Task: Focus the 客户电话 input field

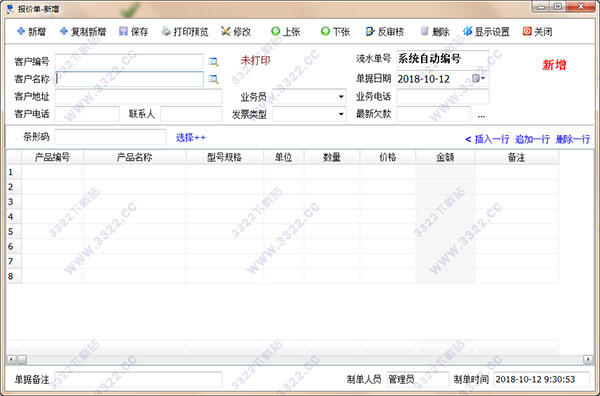Action: point(87,114)
